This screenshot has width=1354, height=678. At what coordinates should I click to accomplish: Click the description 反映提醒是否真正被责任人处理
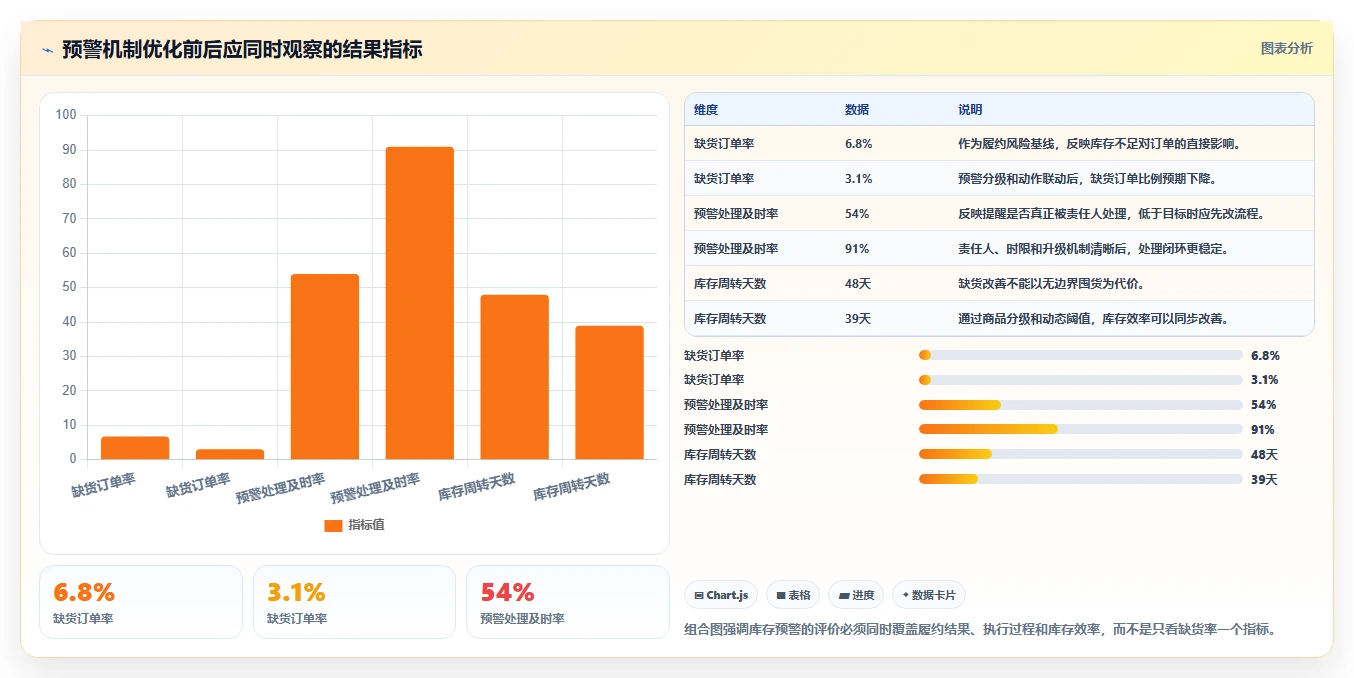tap(1044, 213)
